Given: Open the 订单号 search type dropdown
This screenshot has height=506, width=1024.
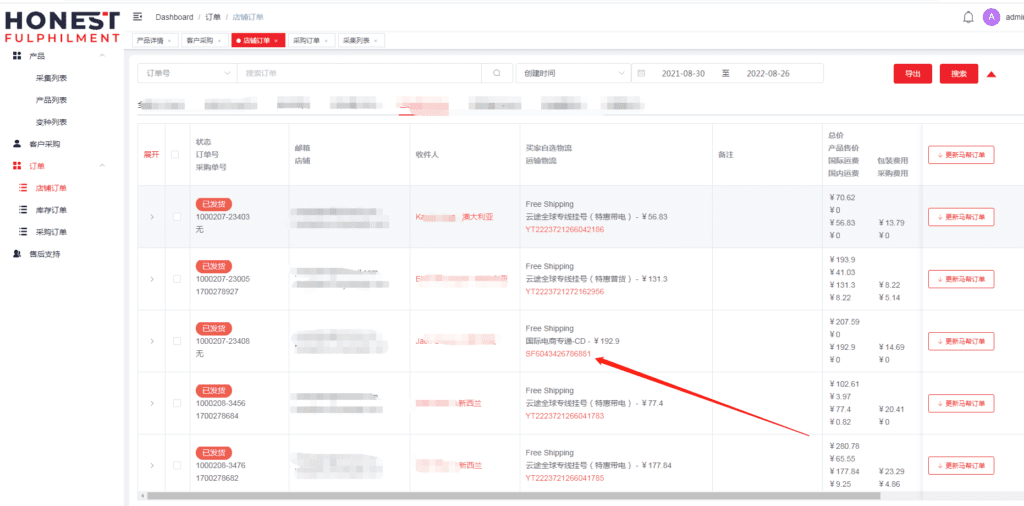Looking at the screenshot, I should tap(186, 73).
